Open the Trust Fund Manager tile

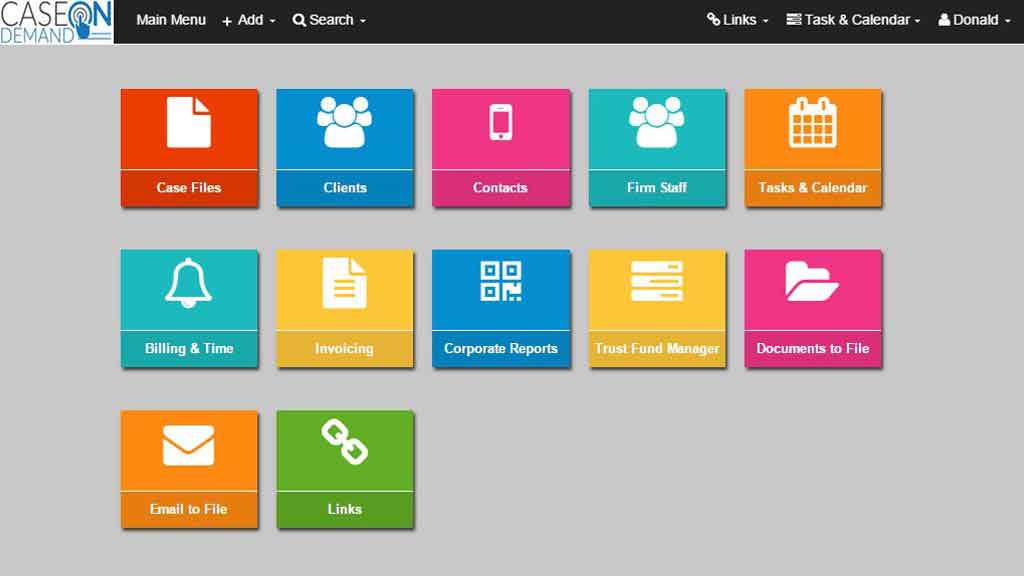pos(657,307)
